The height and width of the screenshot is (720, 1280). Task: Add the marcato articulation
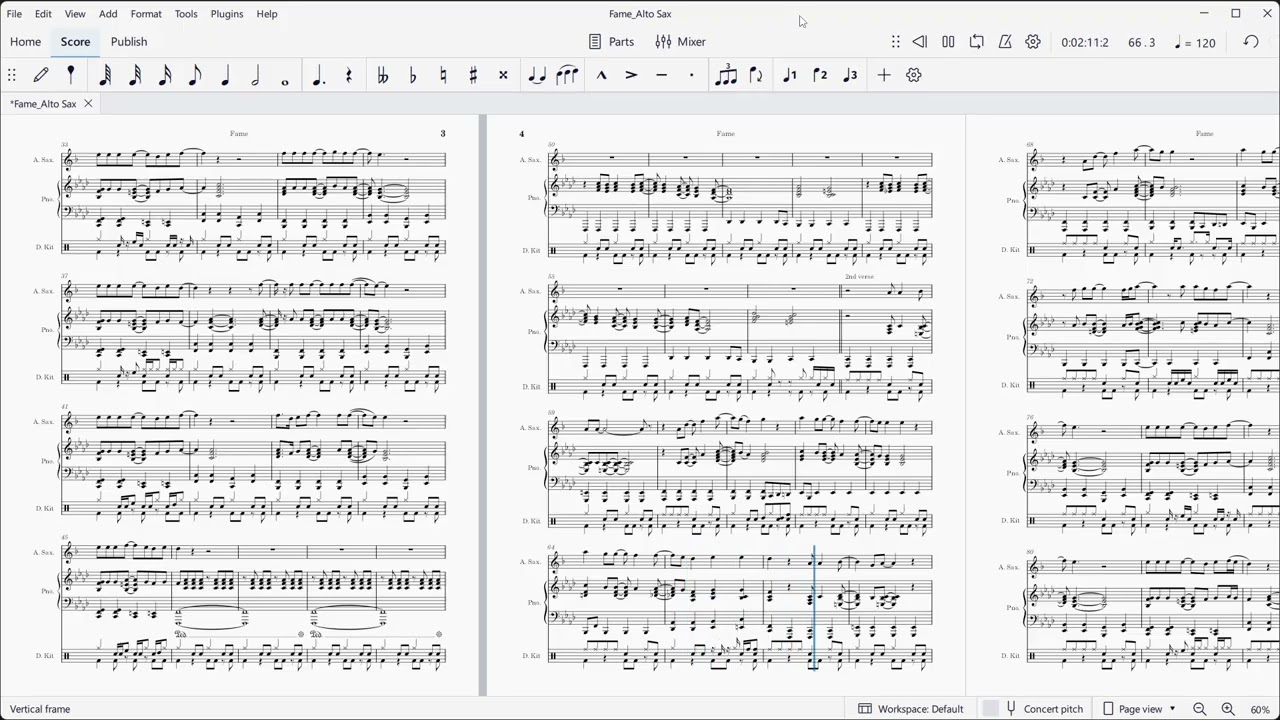tap(601, 75)
